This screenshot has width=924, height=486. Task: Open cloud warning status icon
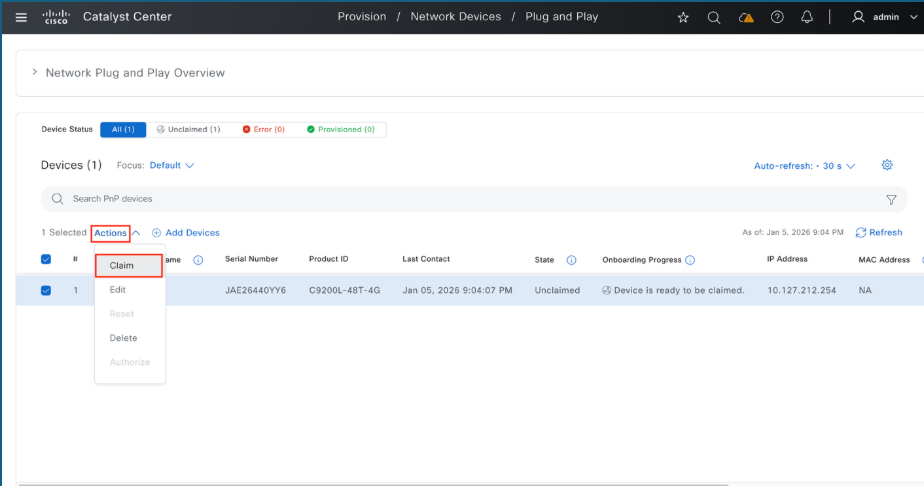click(746, 18)
